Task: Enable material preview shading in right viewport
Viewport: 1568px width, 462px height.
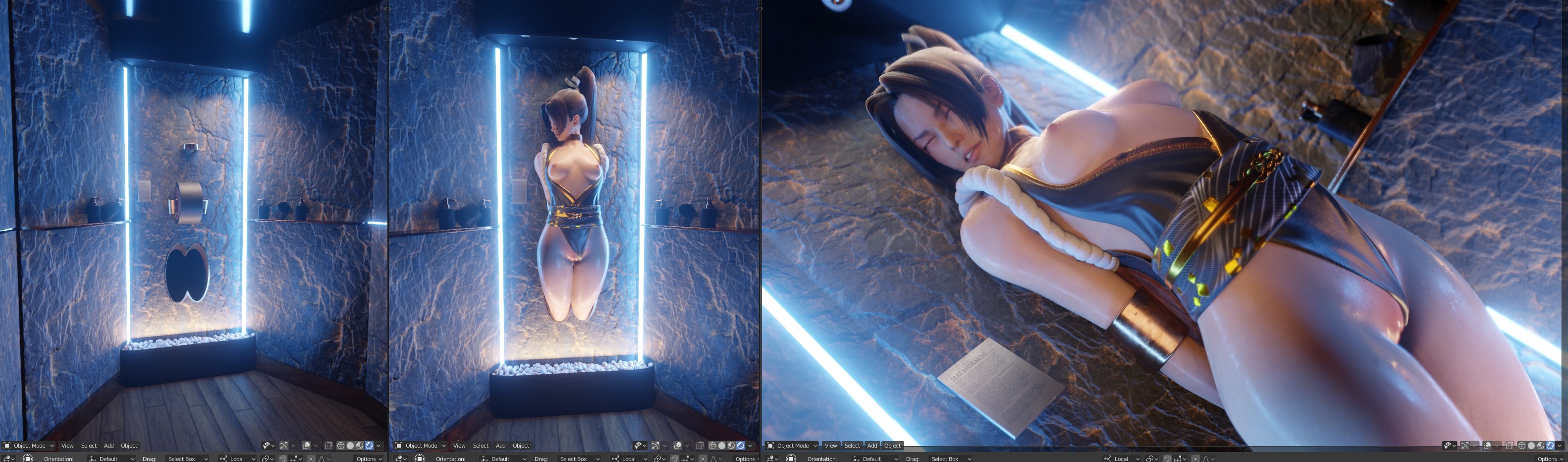Action: (x=1541, y=446)
